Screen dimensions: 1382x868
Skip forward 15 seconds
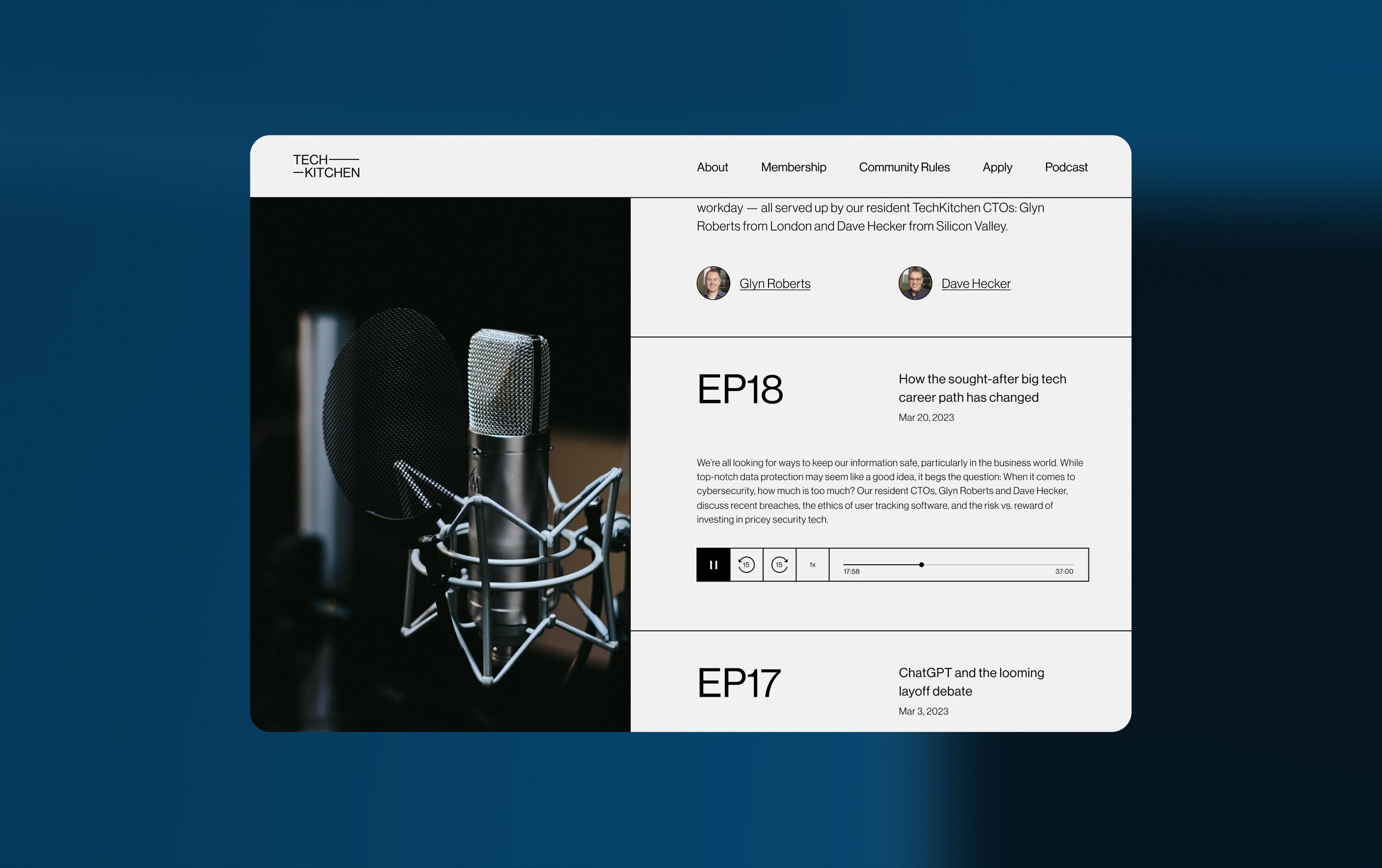(x=779, y=565)
